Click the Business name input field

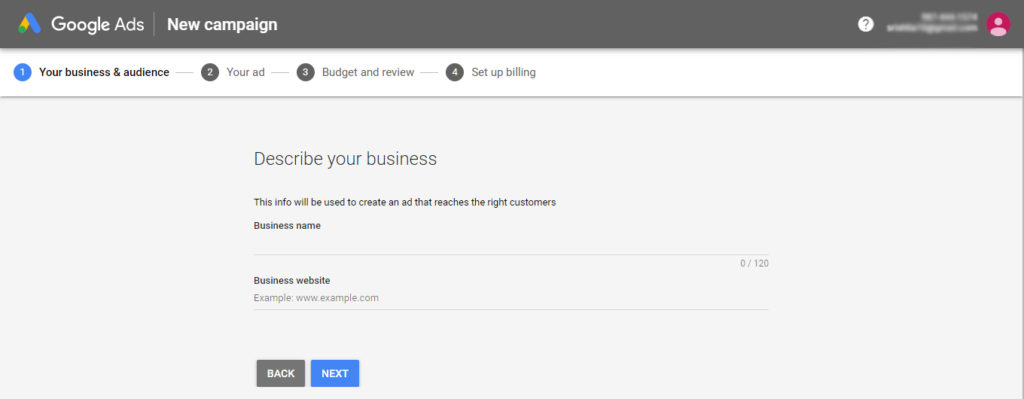(511, 244)
